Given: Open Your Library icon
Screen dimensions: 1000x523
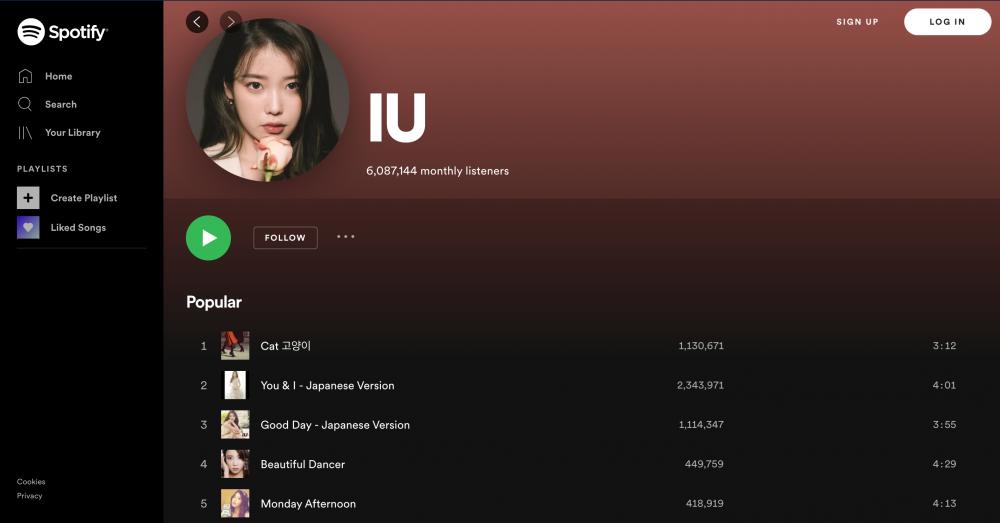Looking at the screenshot, I should point(25,133).
